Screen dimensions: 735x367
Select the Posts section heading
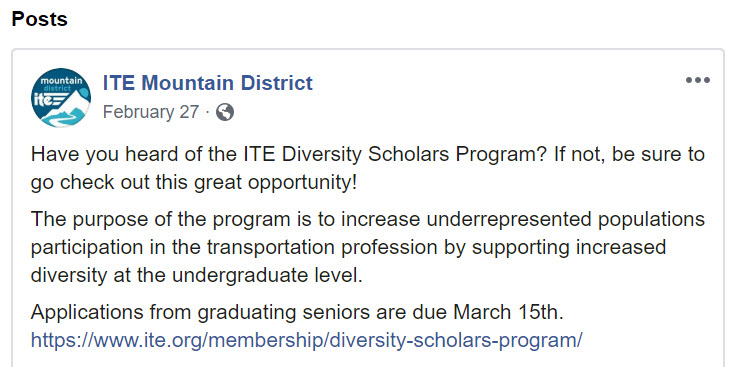pos(39,19)
